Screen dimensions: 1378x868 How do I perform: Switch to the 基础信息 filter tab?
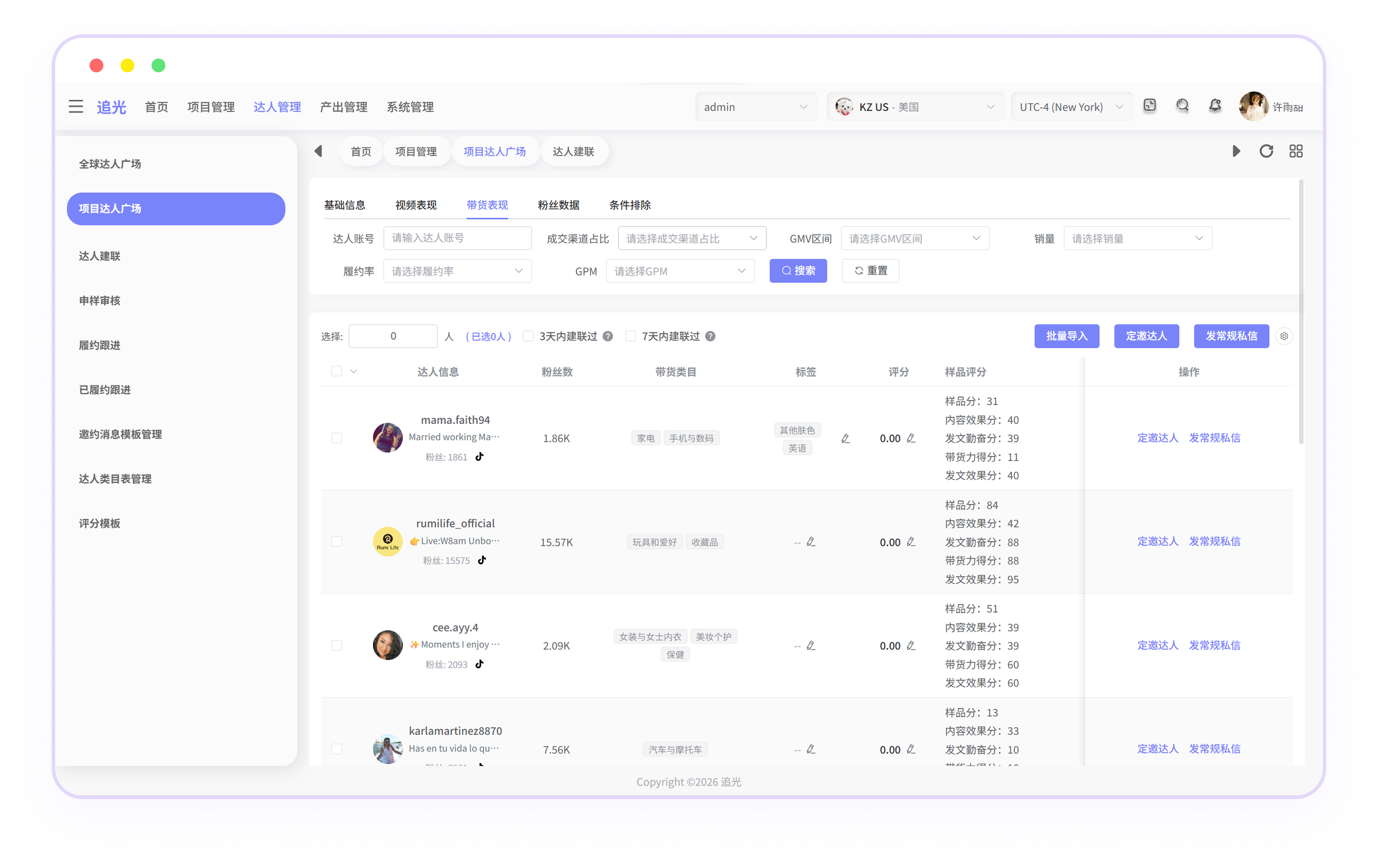pyautogui.click(x=344, y=205)
